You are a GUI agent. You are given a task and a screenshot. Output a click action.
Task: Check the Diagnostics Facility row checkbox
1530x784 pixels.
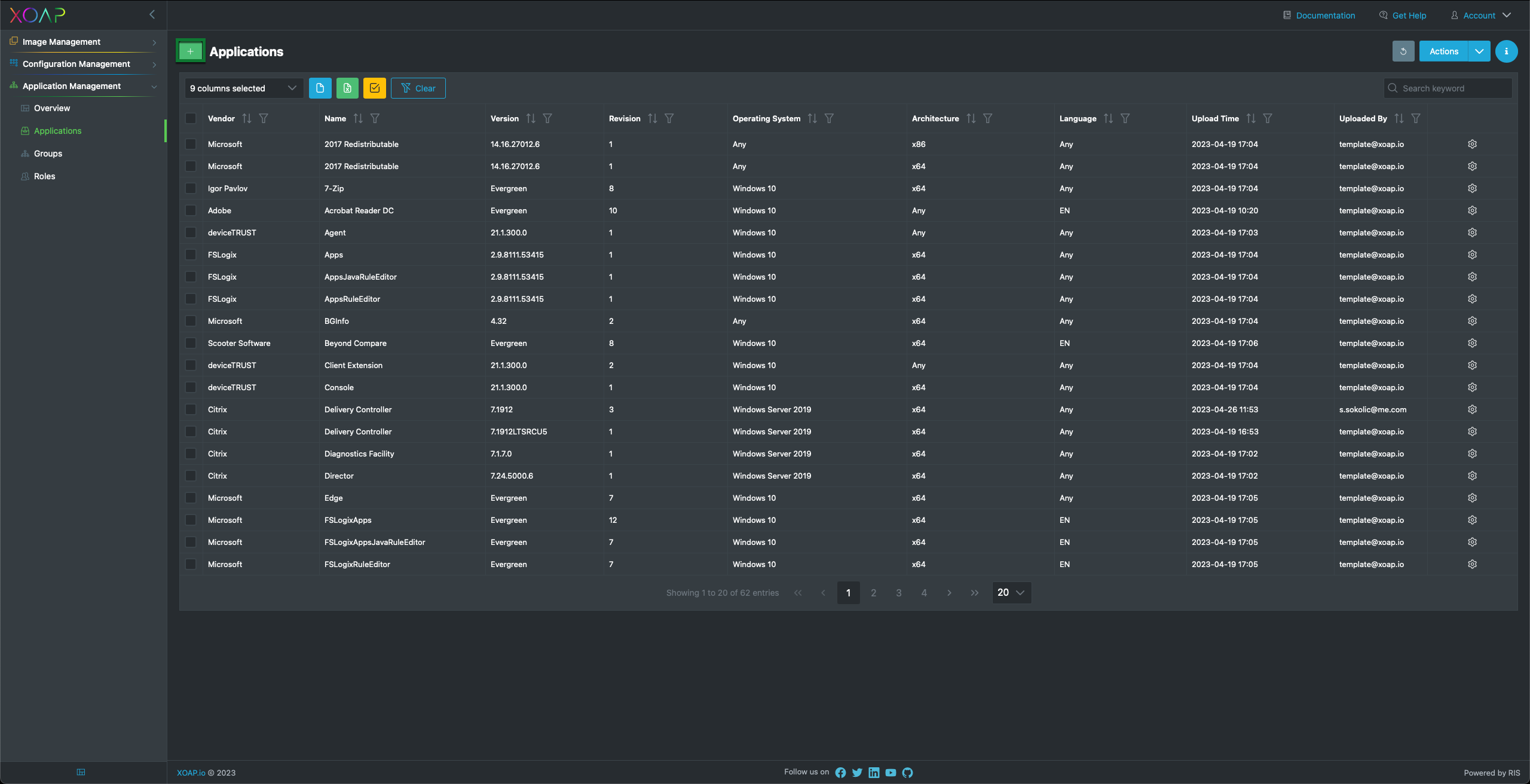191,454
